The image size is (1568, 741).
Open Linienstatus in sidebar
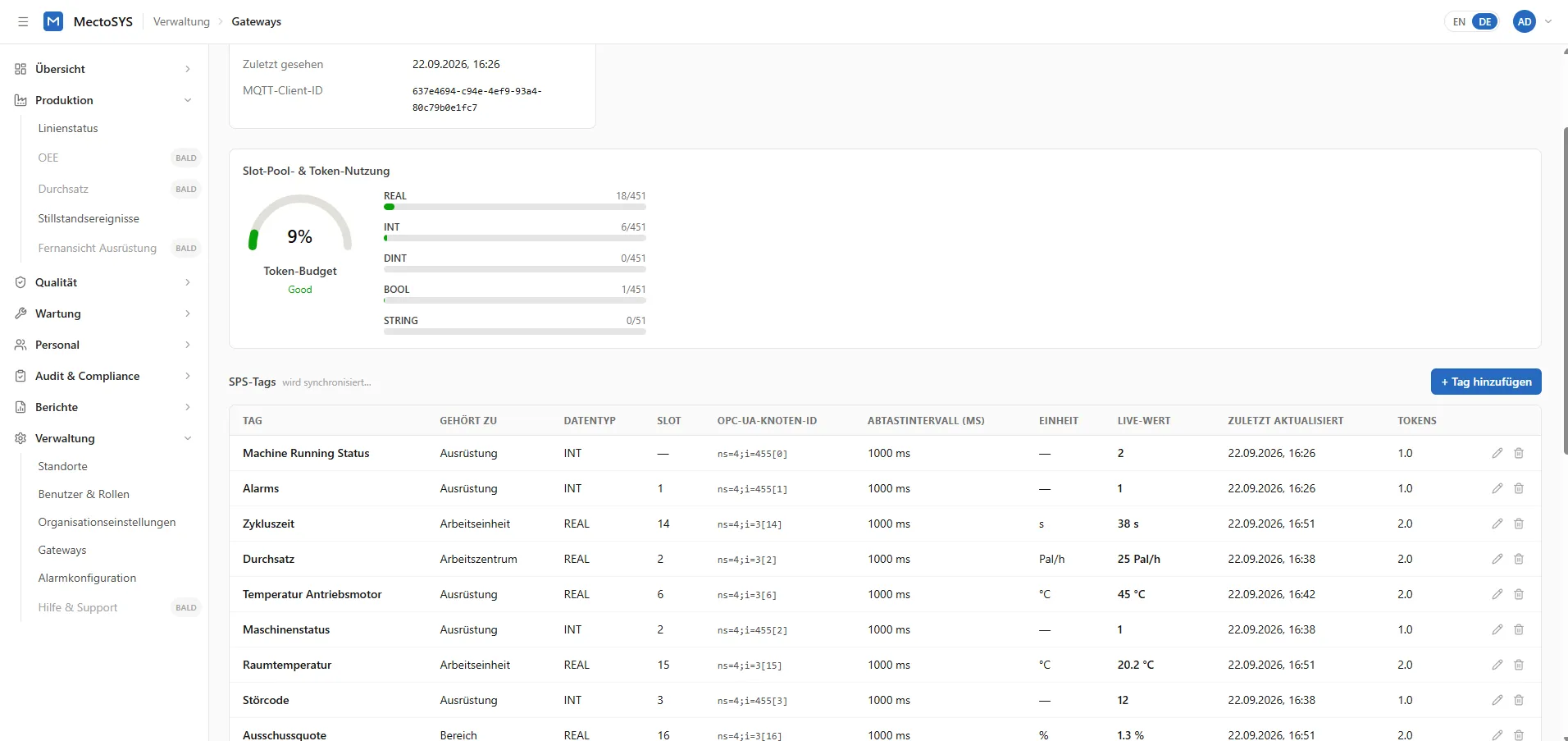(x=68, y=128)
